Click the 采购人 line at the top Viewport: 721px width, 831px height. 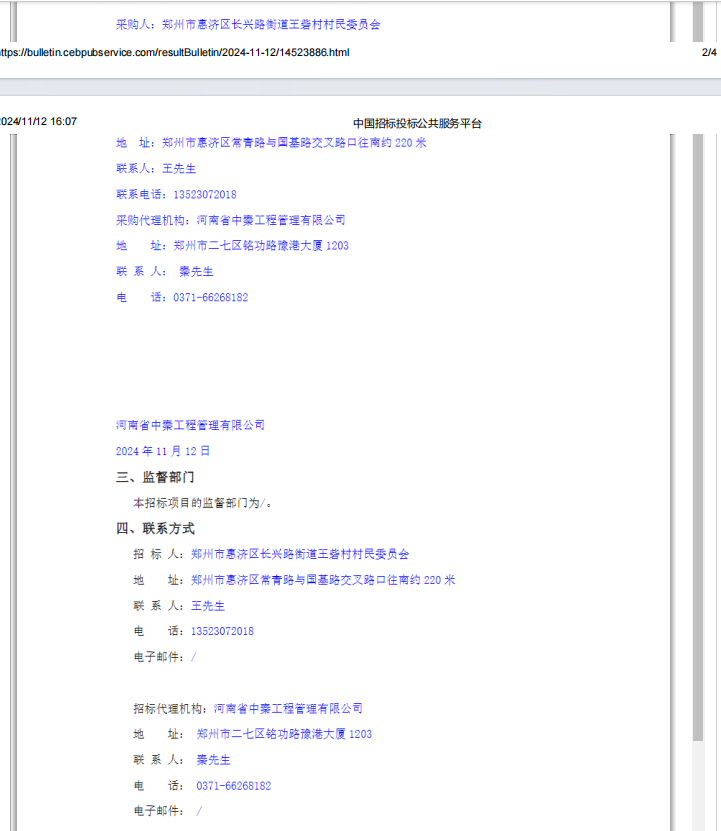pyautogui.click(x=247, y=24)
